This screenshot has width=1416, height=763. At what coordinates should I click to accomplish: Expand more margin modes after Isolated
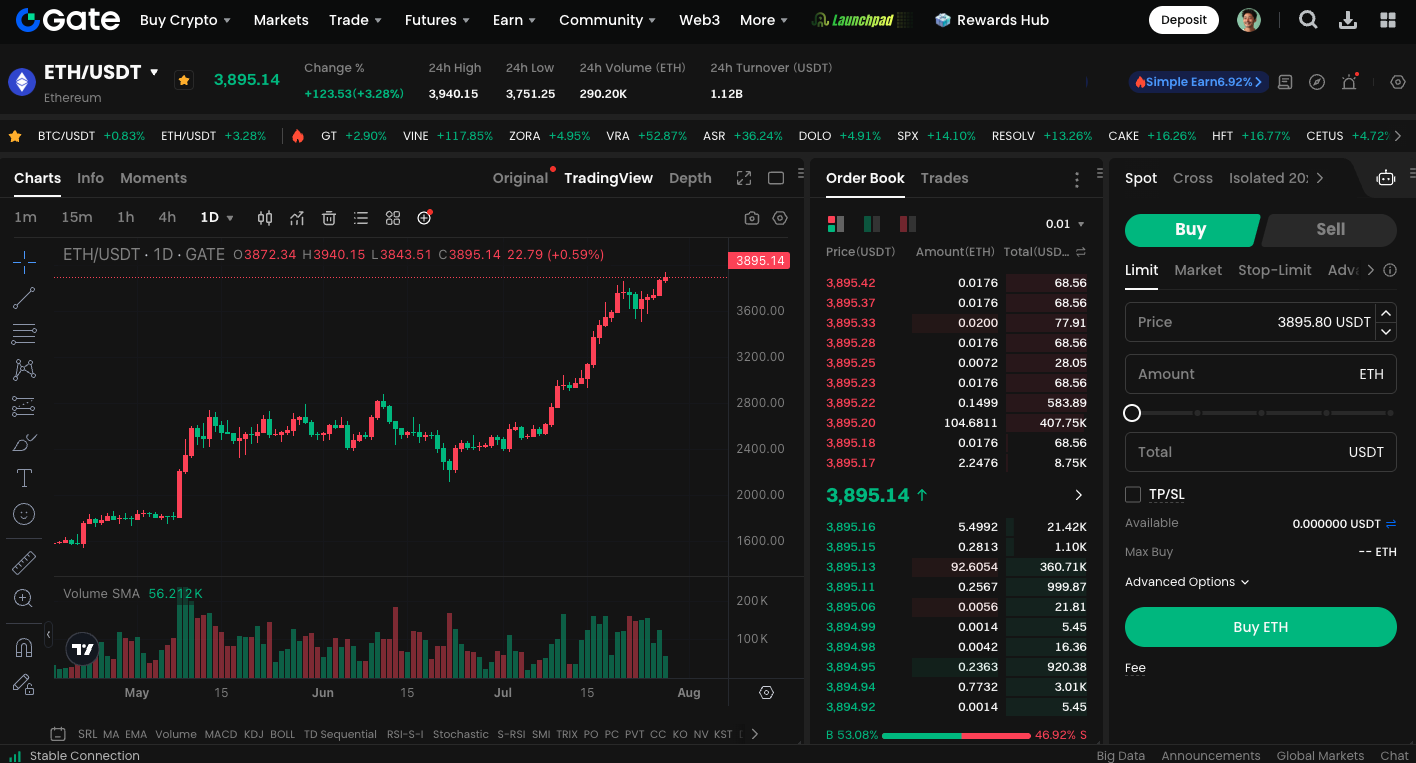click(x=1320, y=178)
